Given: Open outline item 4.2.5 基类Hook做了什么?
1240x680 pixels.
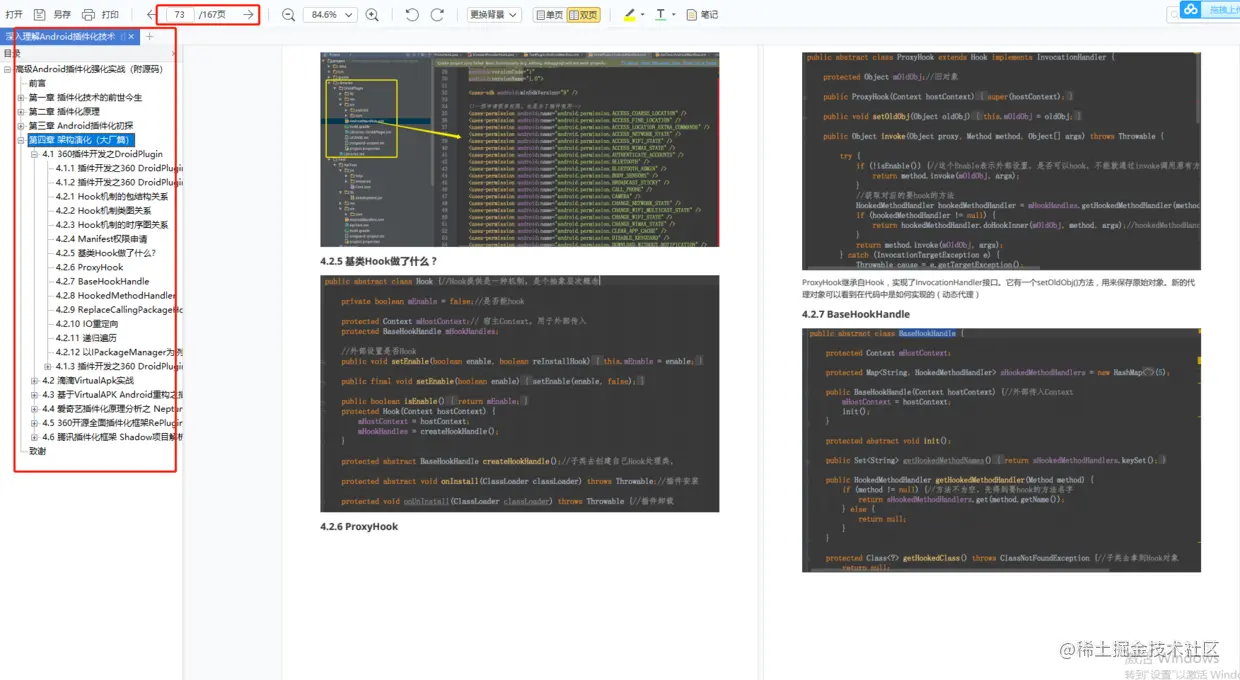Looking at the screenshot, I should 106,253.
